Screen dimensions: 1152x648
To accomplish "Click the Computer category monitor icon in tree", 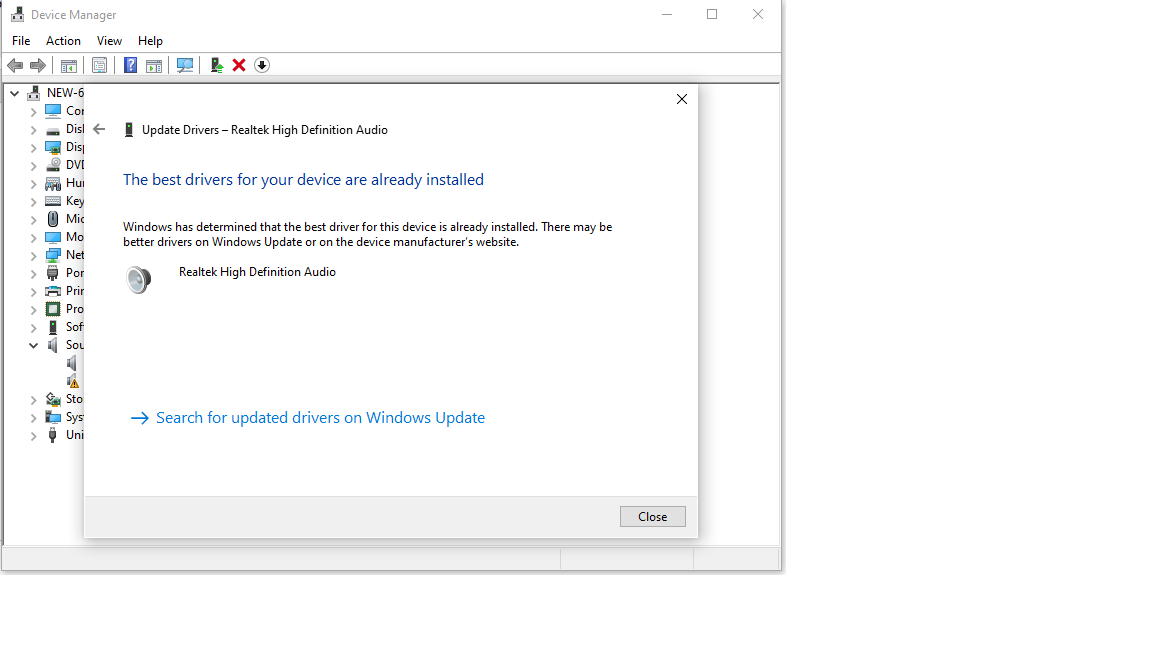I will click(53, 111).
